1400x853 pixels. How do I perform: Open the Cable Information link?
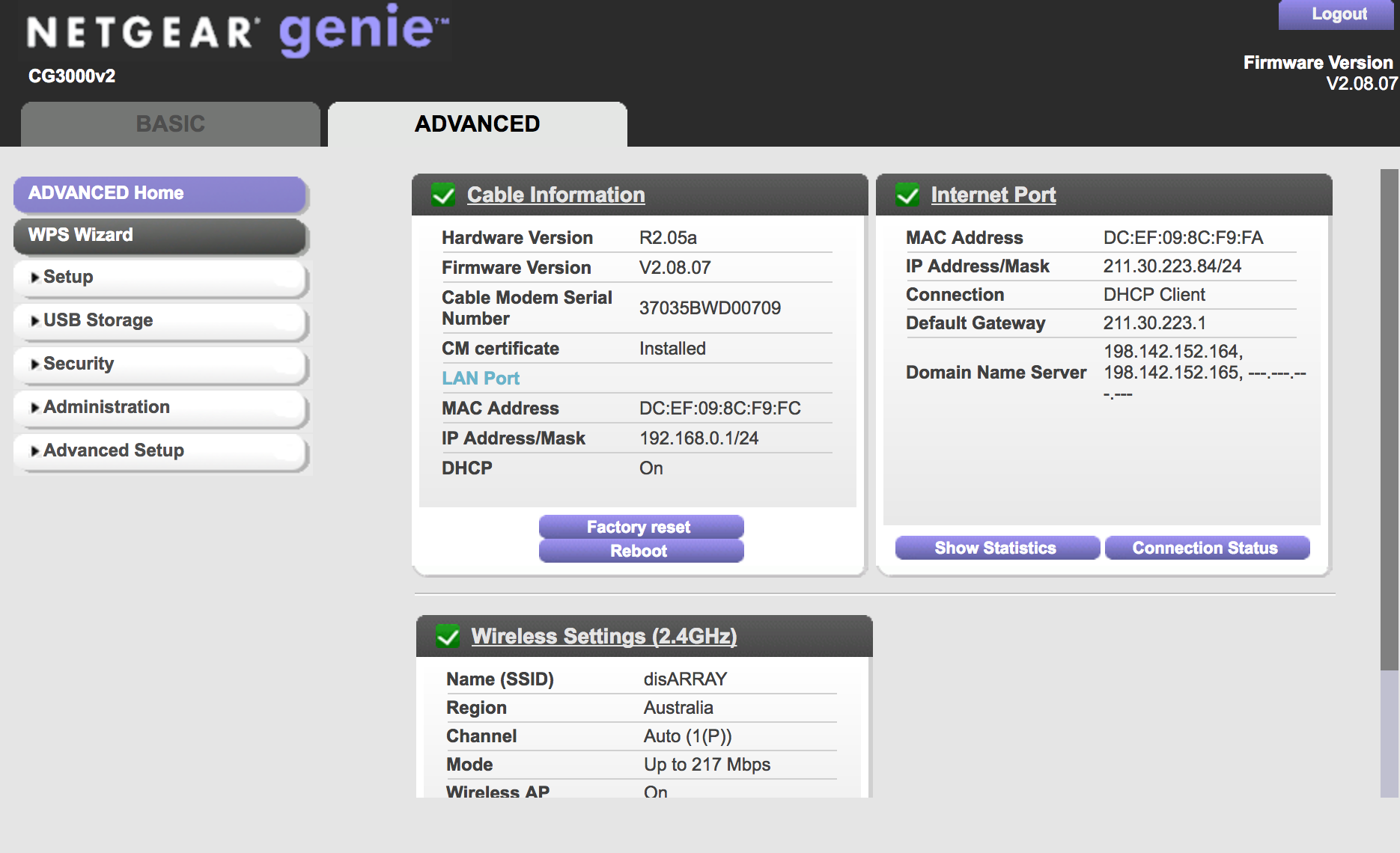coord(556,195)
